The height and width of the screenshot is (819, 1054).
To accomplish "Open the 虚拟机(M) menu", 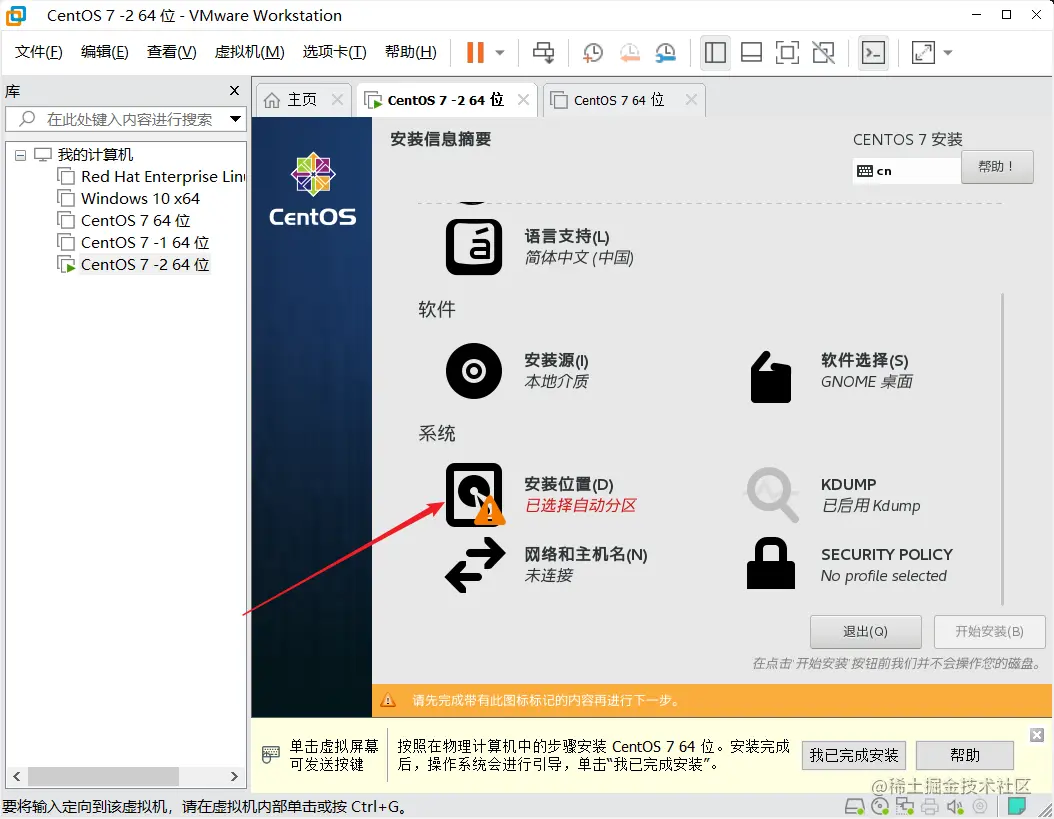I will 249,52.
